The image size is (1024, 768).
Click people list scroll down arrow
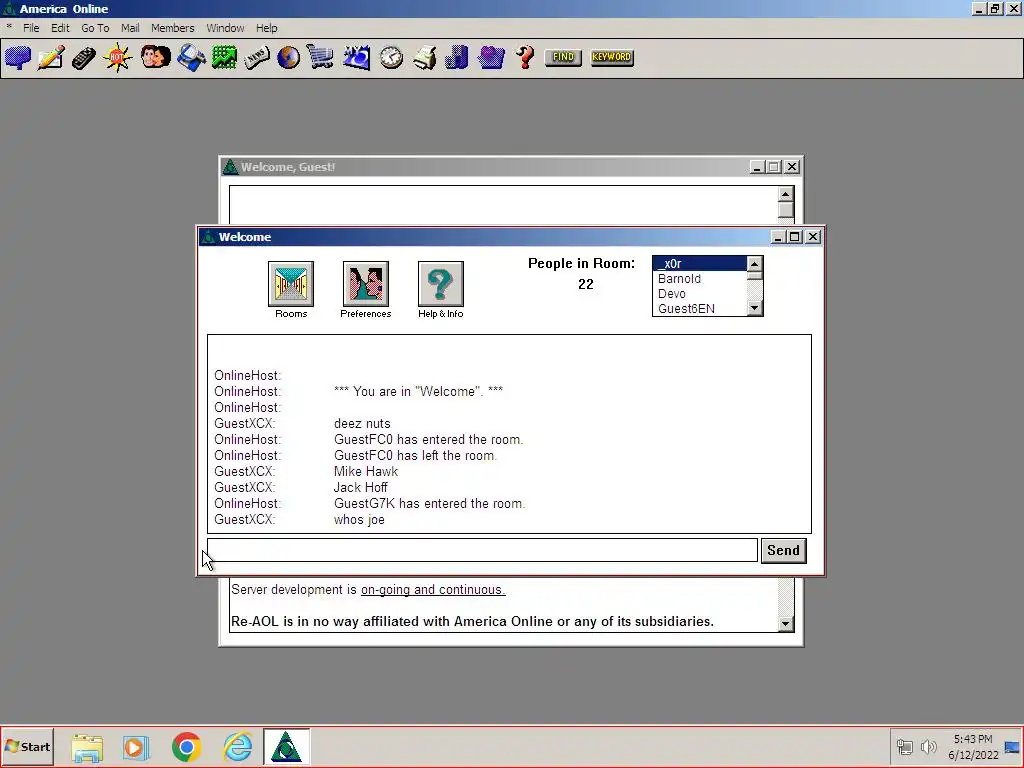(x=754, y=308)
